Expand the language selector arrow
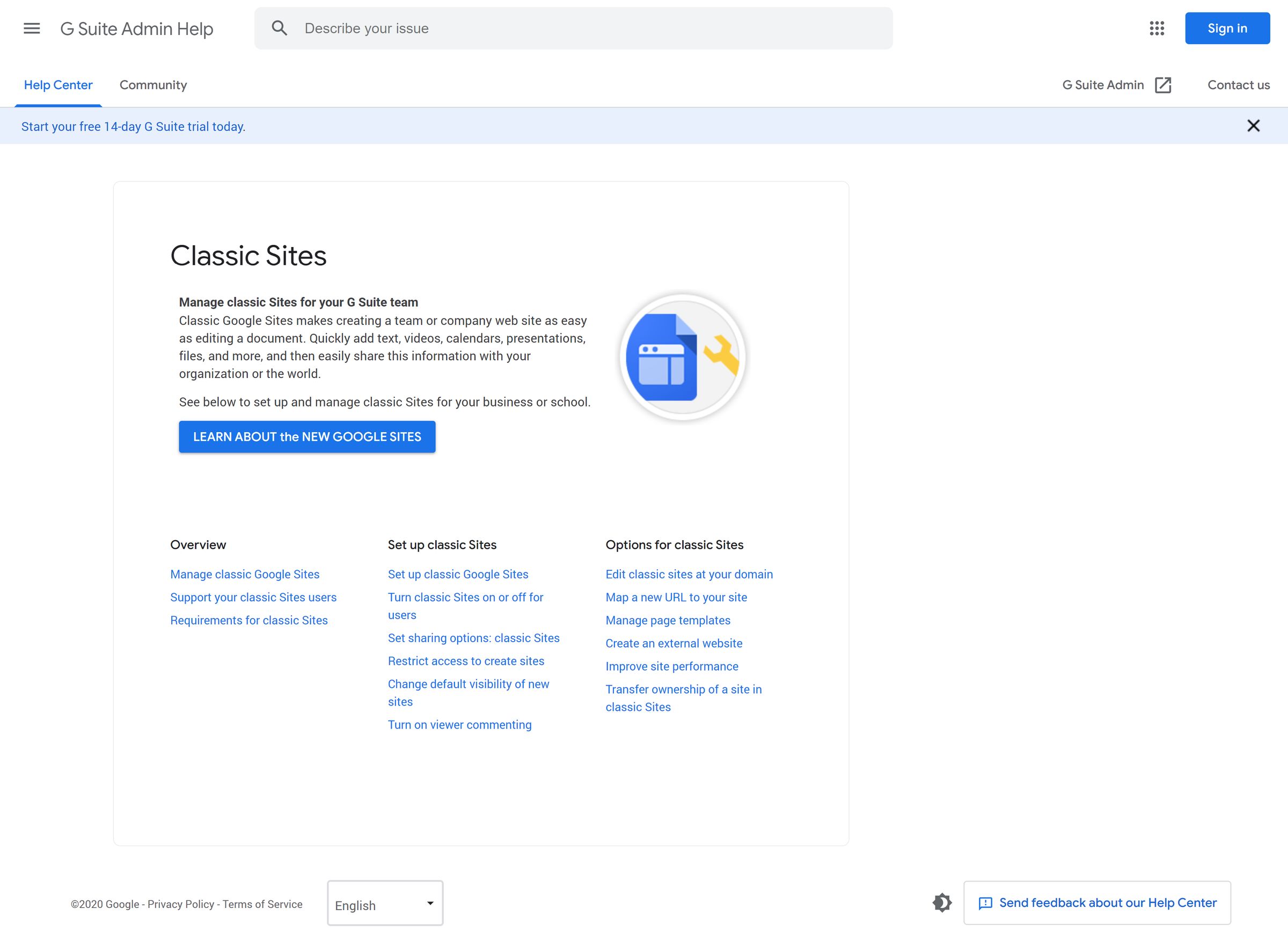The height and width of the screenshot is (938, 1288). tap(429, 903)
